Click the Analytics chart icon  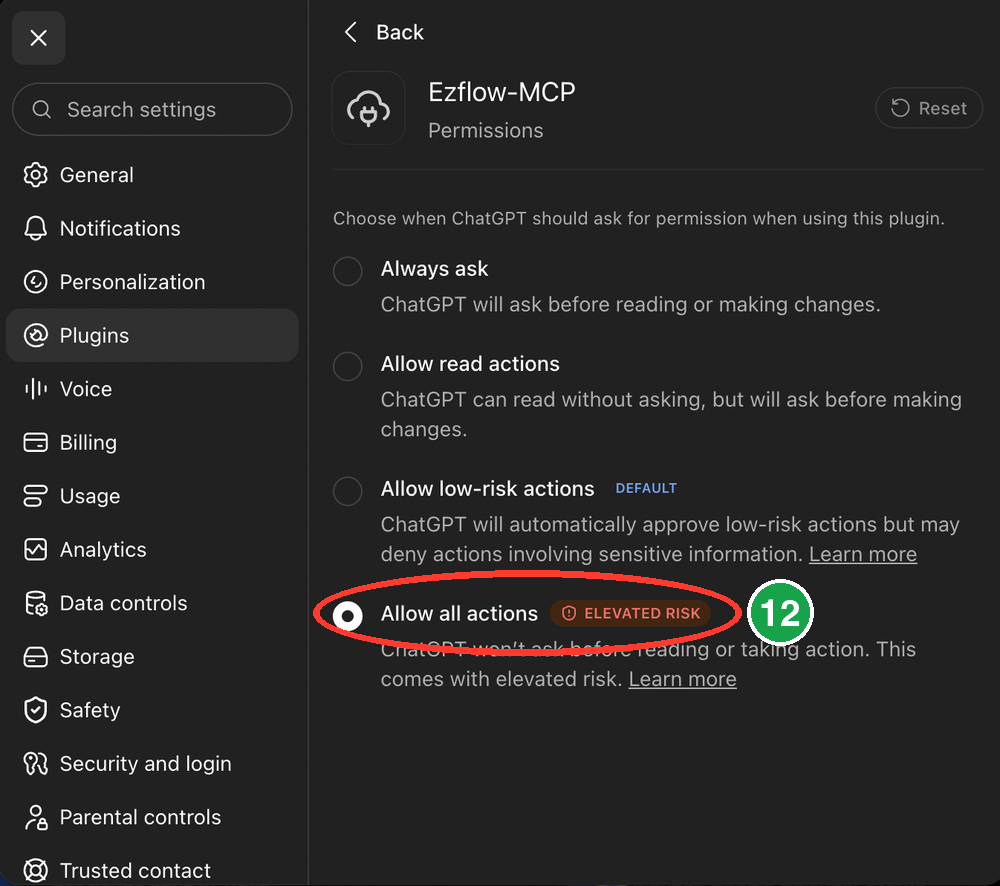tap(36, 549)
